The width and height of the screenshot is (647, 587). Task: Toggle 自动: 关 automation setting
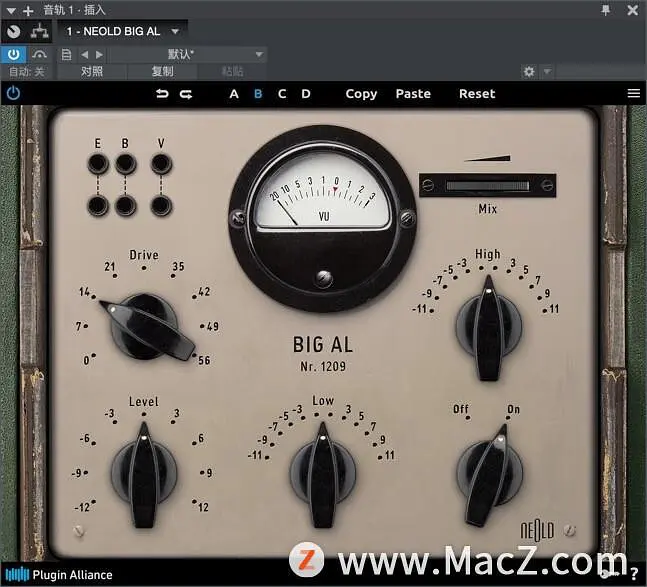pos(26,72)
